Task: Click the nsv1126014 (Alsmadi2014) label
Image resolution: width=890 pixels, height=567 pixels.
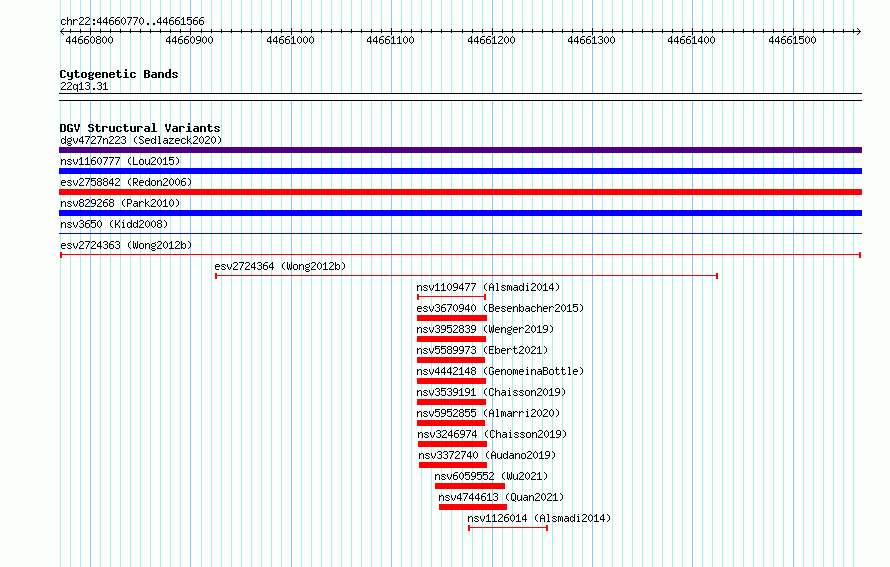Action: (539, 518)
